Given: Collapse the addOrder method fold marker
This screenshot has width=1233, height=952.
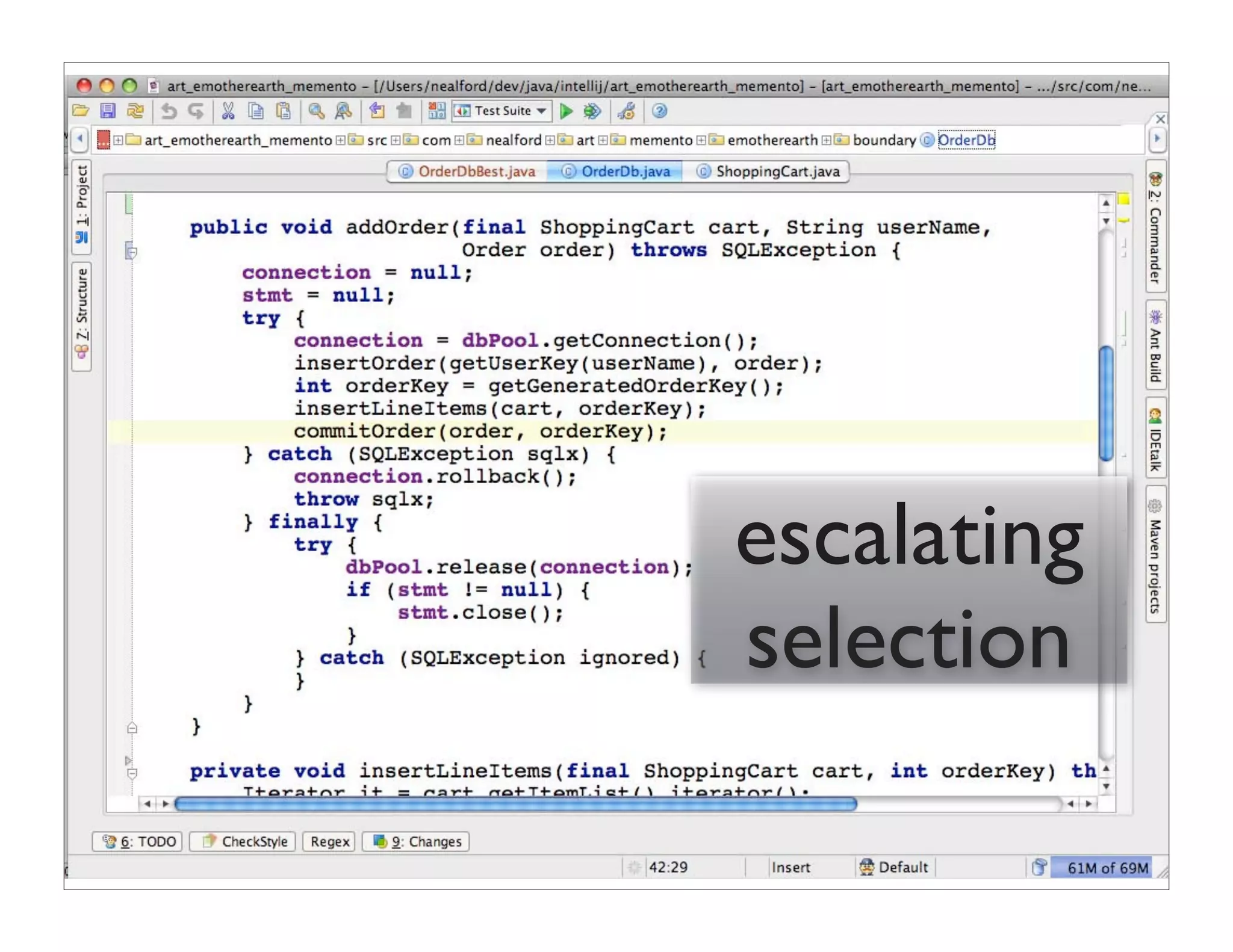Looking at the screenshot, I should pyautogui.click(x=131, y=252).
